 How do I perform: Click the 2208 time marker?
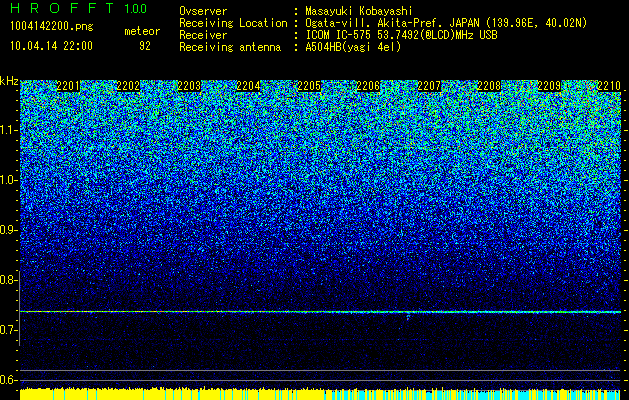tap(489, 85)
